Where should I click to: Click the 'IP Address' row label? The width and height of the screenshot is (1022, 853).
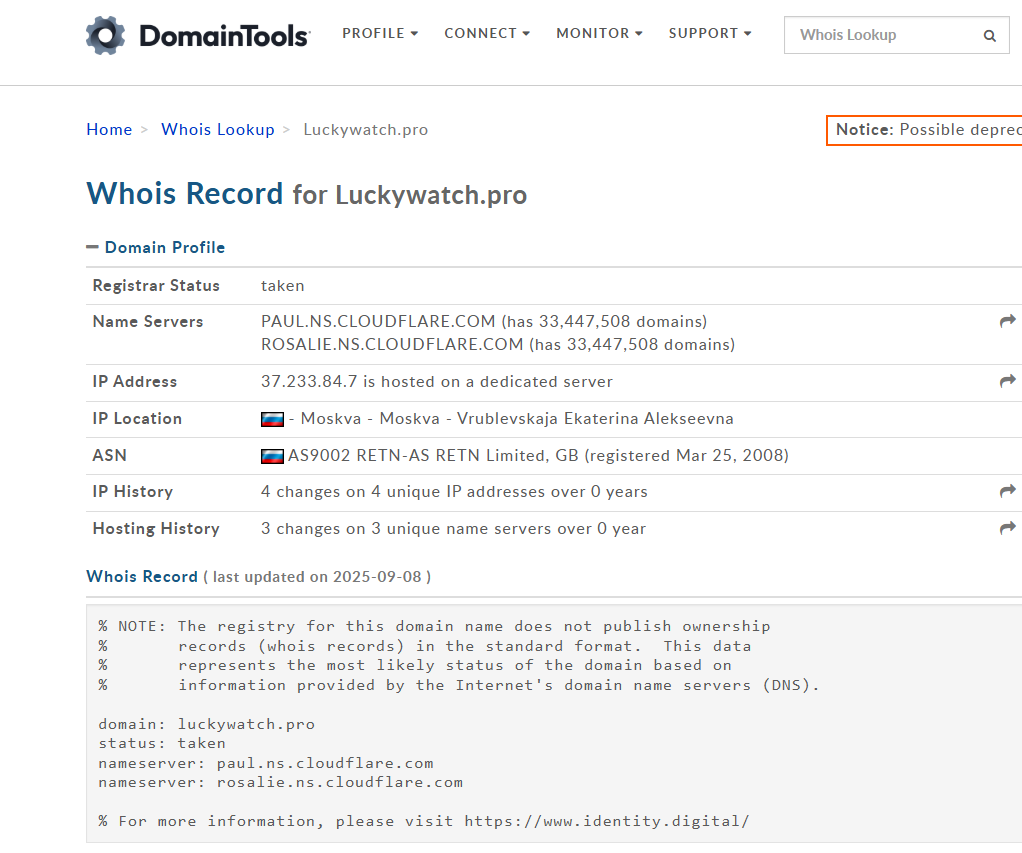tap(134, 381)
